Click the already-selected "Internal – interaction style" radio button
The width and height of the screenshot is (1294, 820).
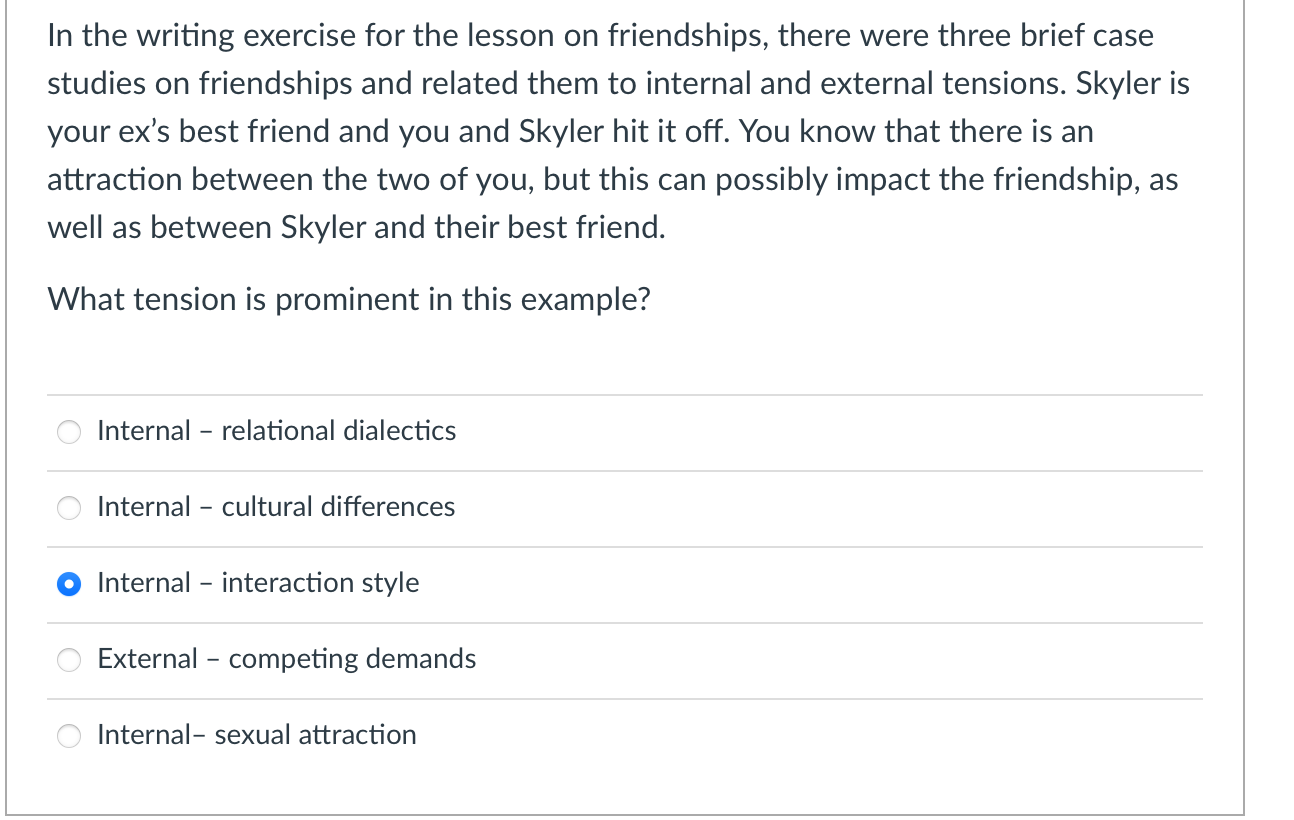click(68, 584)
